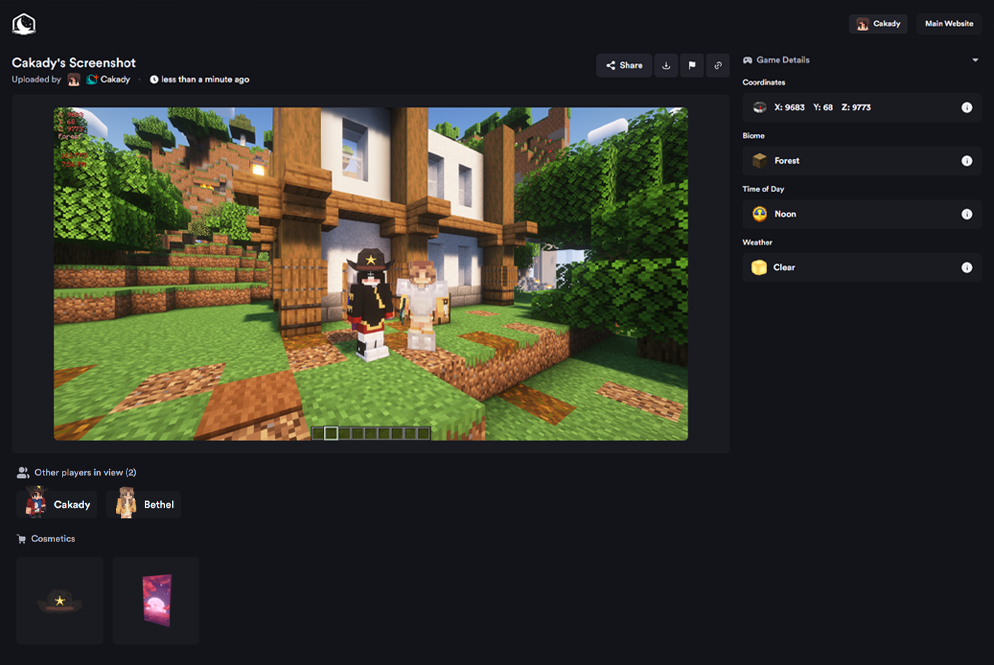Click the Forest block icon
Viewport: 994px width, 665px height.
click(x=759, y=160)
